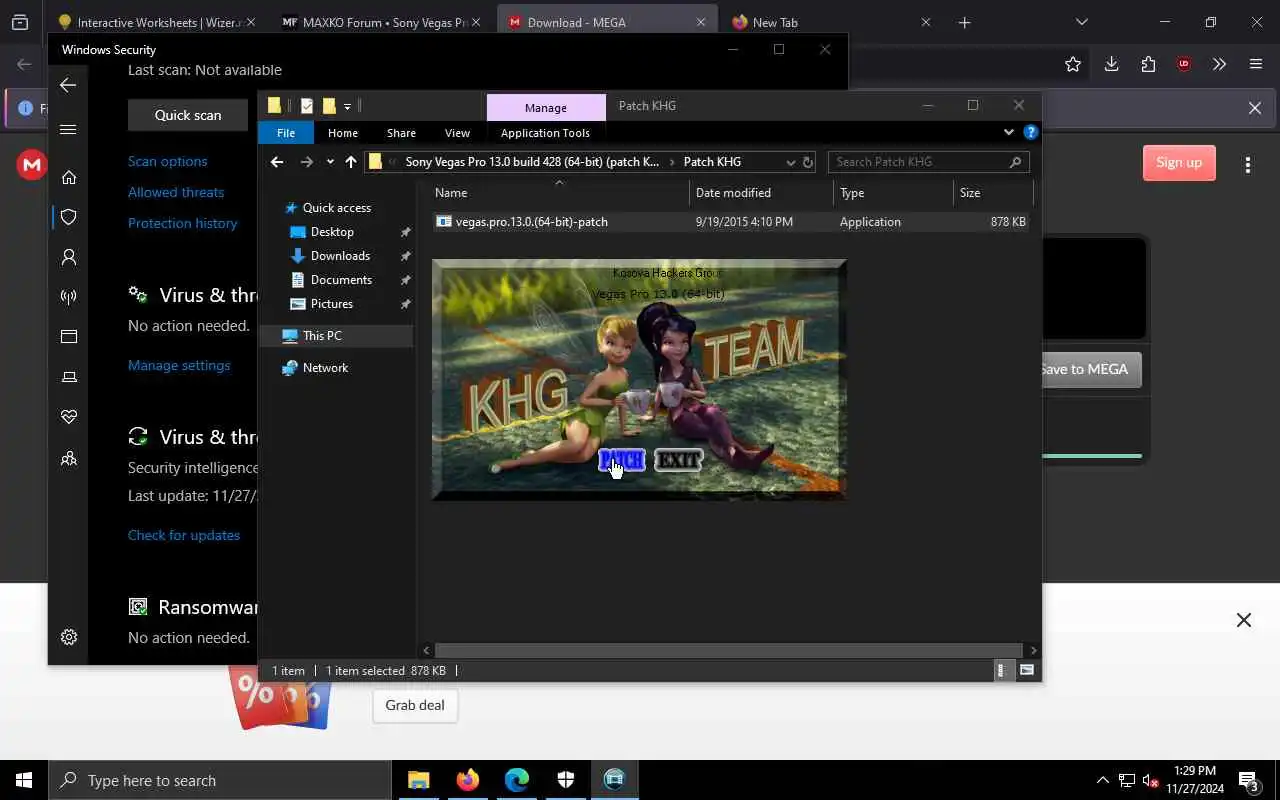Image resolution: width=1280 pixels, height=800 pixels.
Task: Open Firefox extensions puzzle icon
Action: pyautogui.click(x=1148, y=64)
